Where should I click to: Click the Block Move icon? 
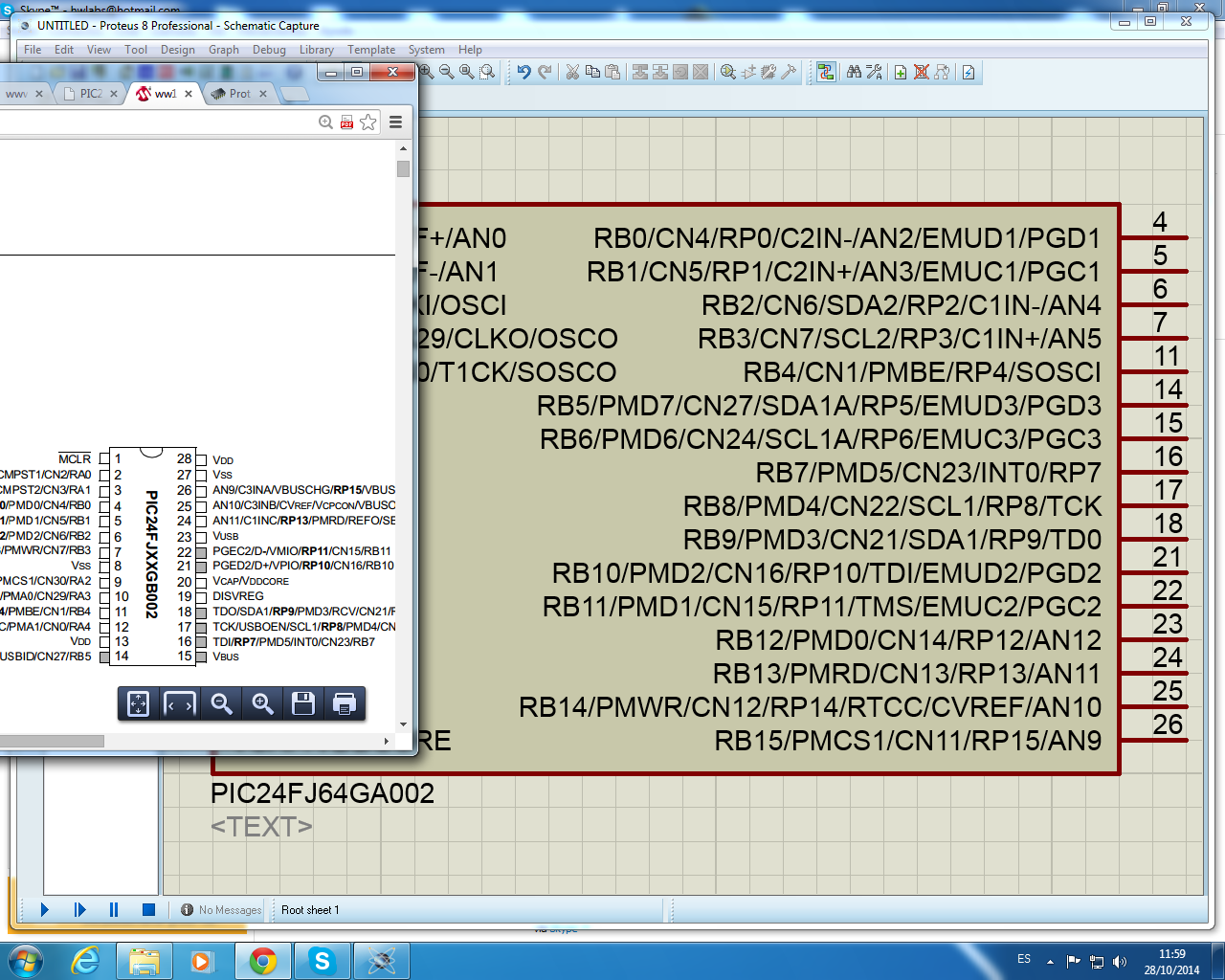tap(660, 72)
